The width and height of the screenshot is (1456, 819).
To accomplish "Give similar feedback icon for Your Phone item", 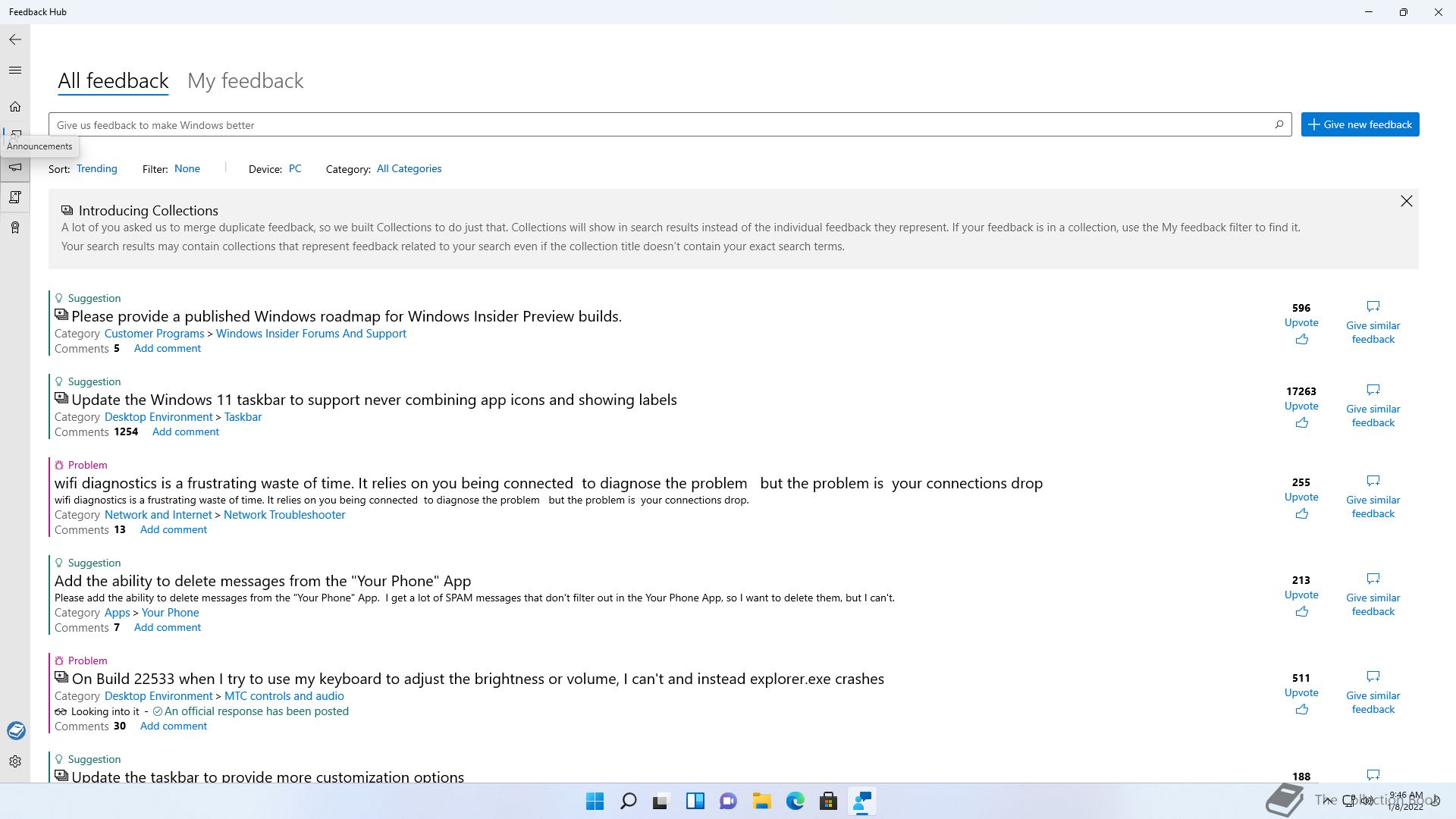I will [x=1373, y=579].
